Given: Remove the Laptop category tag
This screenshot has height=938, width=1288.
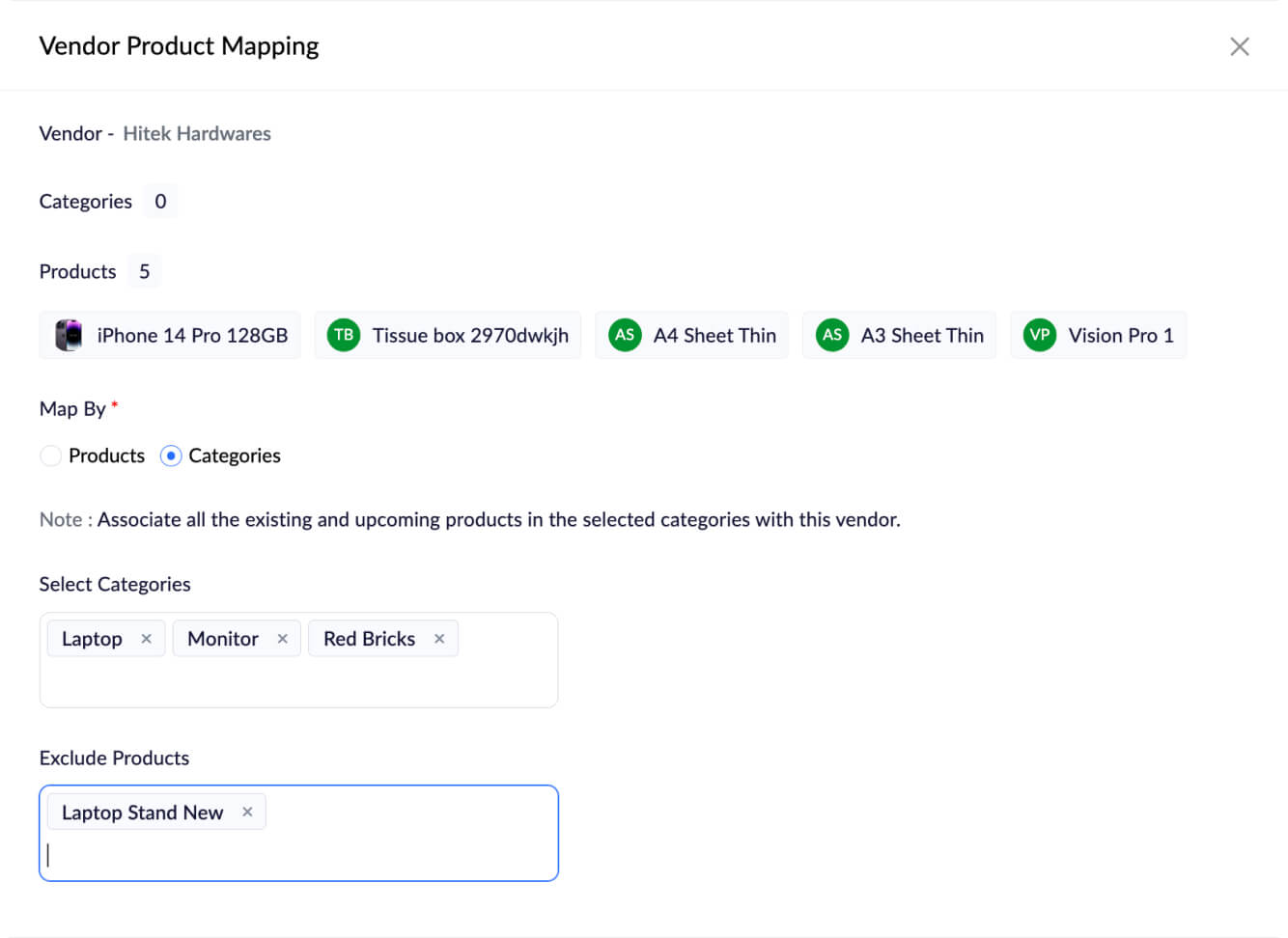Looking at the screenshot, I should pyautogui.click(x=146, y=639).
